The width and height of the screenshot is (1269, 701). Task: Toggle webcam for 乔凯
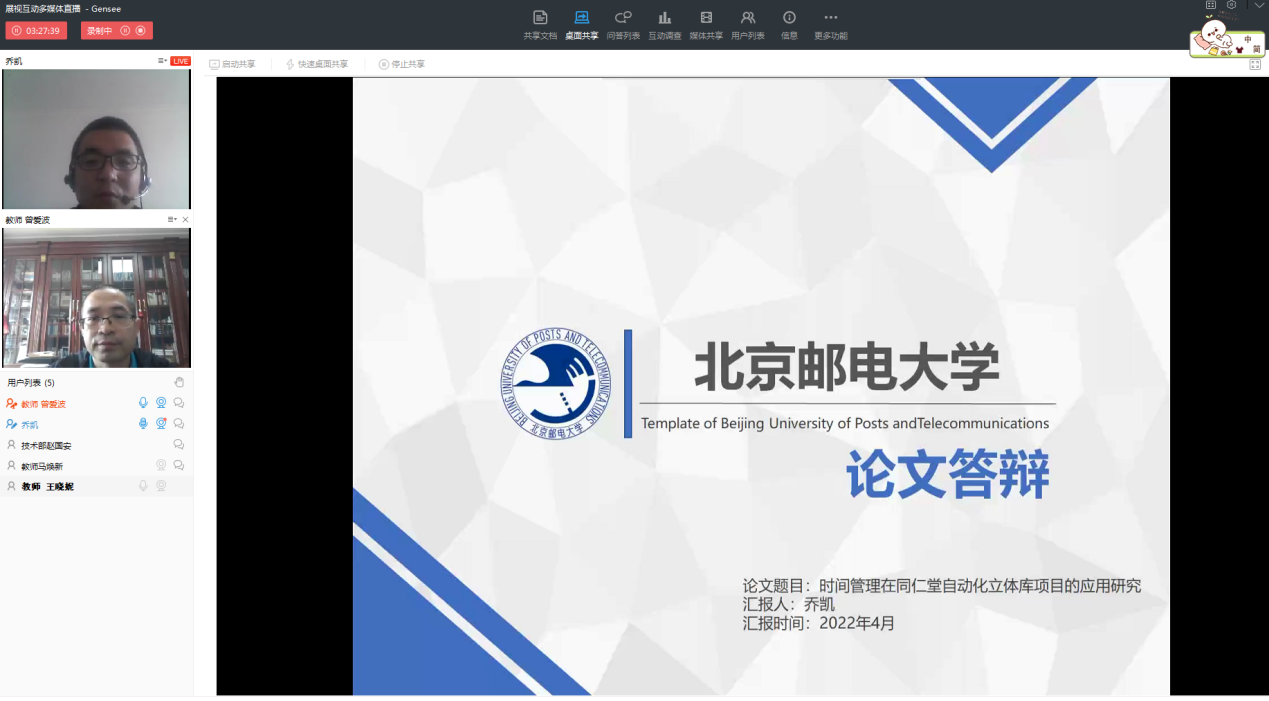click(161, 424)
